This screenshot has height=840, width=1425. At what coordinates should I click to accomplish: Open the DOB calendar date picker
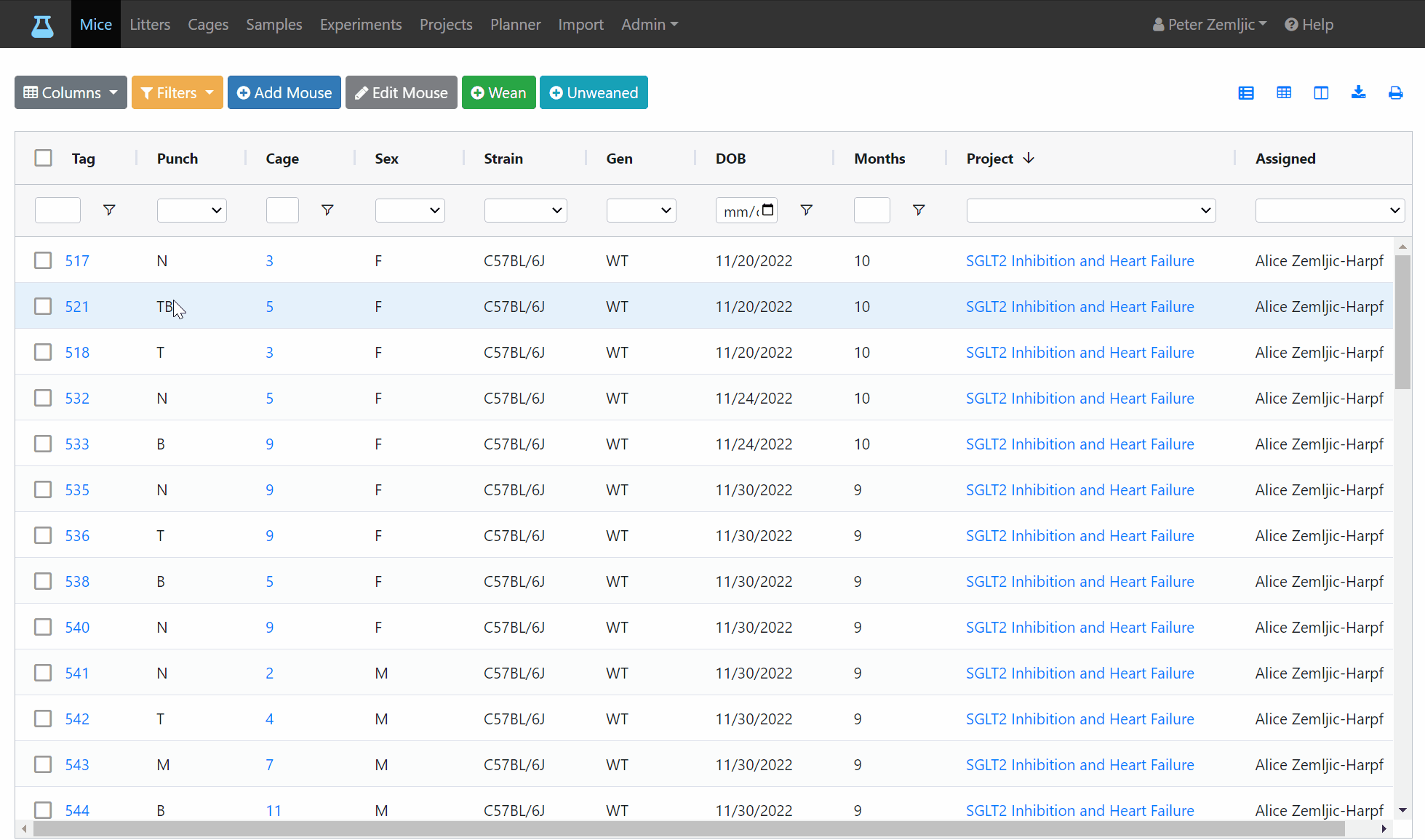click(768, 210)
